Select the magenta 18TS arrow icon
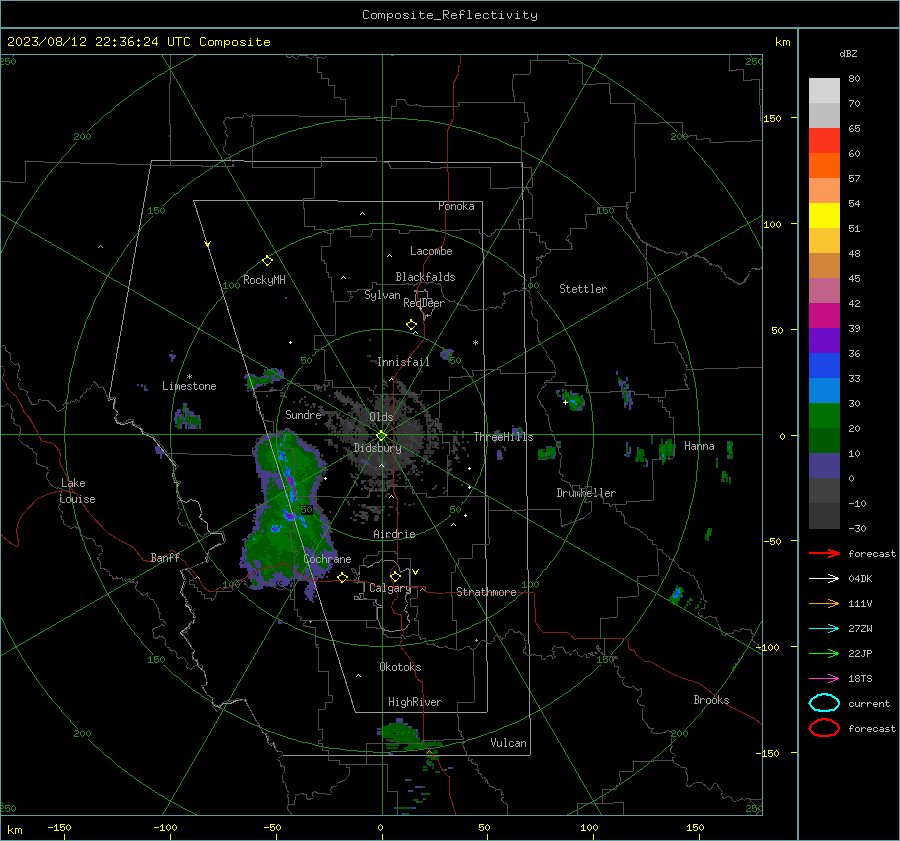This screenshot has height=841, width=900. coord(824,679)
